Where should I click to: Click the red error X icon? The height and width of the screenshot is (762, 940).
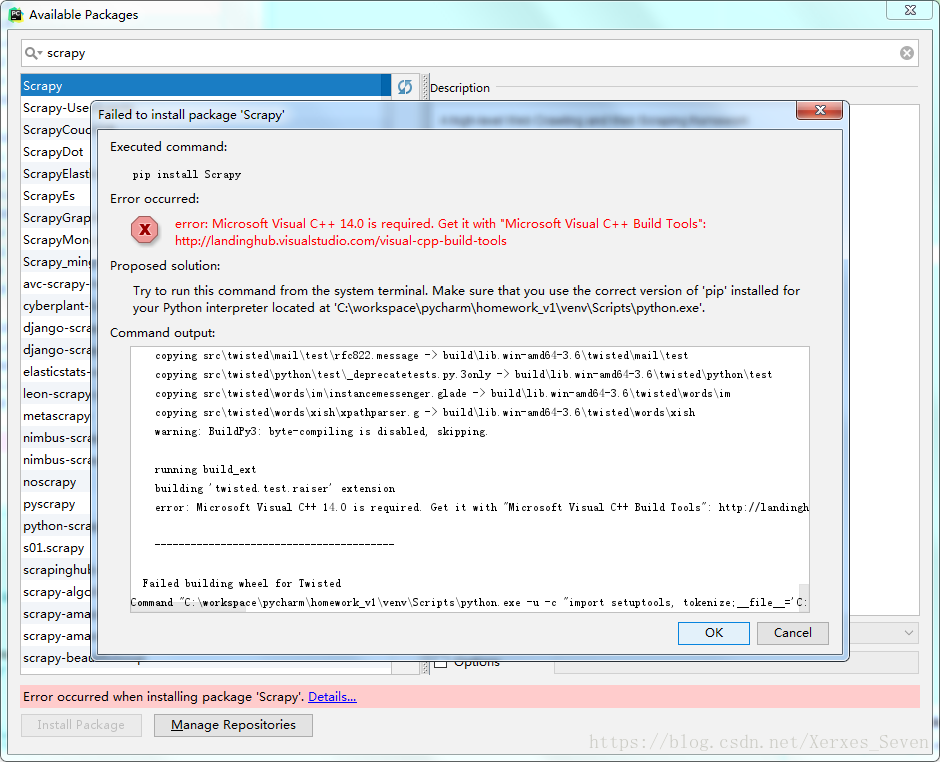144,230
